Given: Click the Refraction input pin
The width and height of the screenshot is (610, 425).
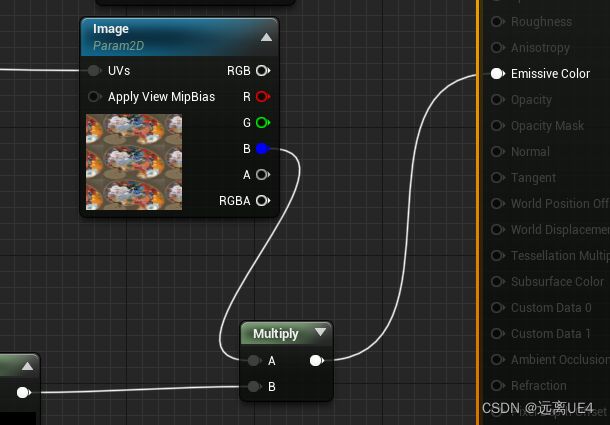Looking at the screenshot, I should click(x=498, y=385).
